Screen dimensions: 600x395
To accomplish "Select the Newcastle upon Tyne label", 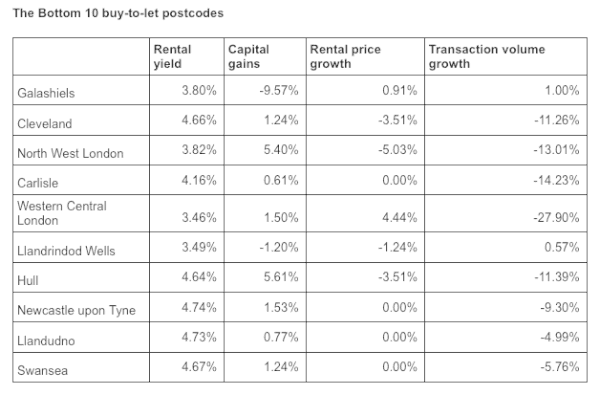I will click(77, 310).
